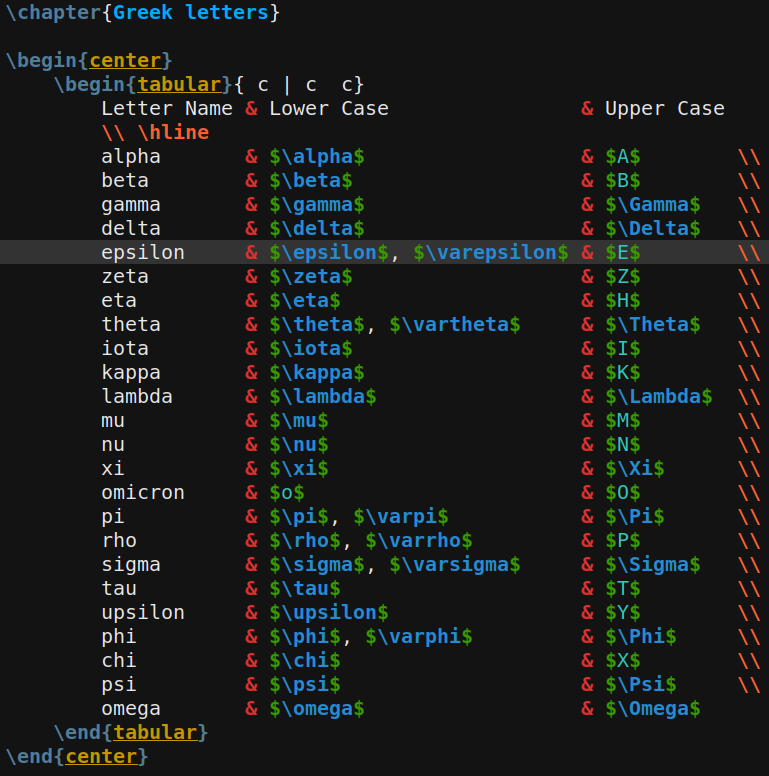Image resolution: width=769 pixels, height=776 pixels.
Task: Click the 'Upper Case' header text
Action: 665,108
